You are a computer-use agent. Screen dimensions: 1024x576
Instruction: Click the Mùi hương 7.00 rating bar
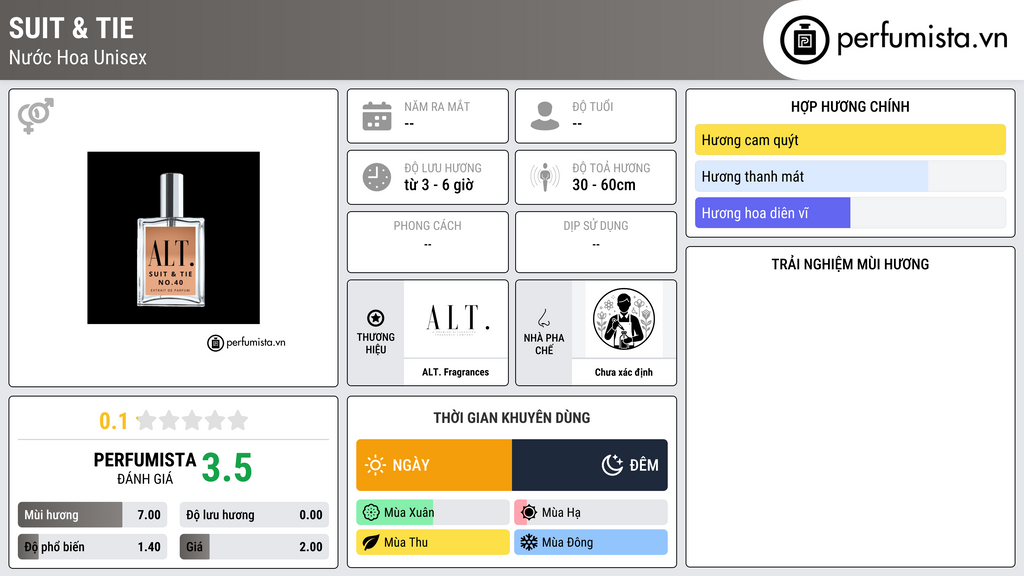click(x=93, y=515)
